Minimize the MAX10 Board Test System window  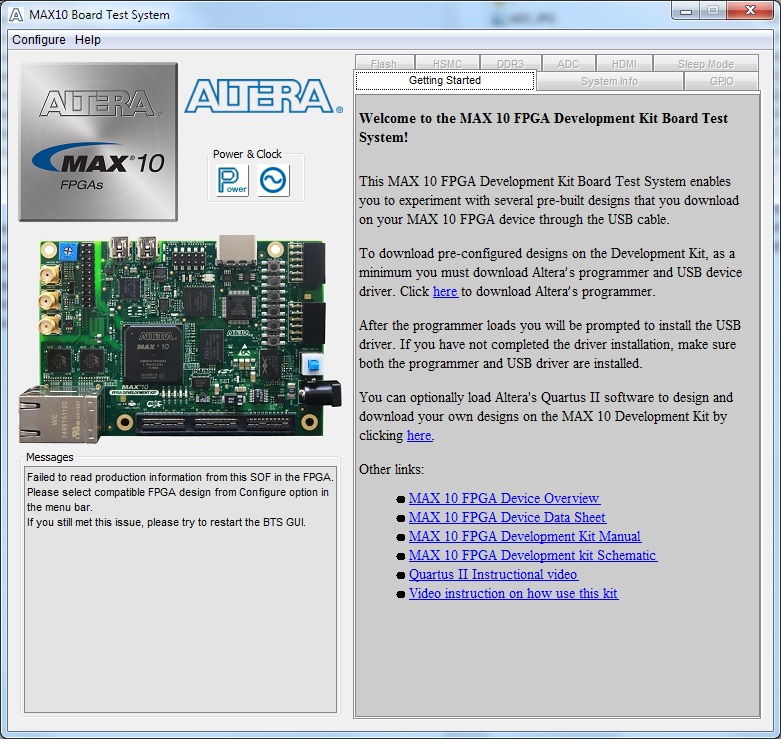tap(686, 11)
